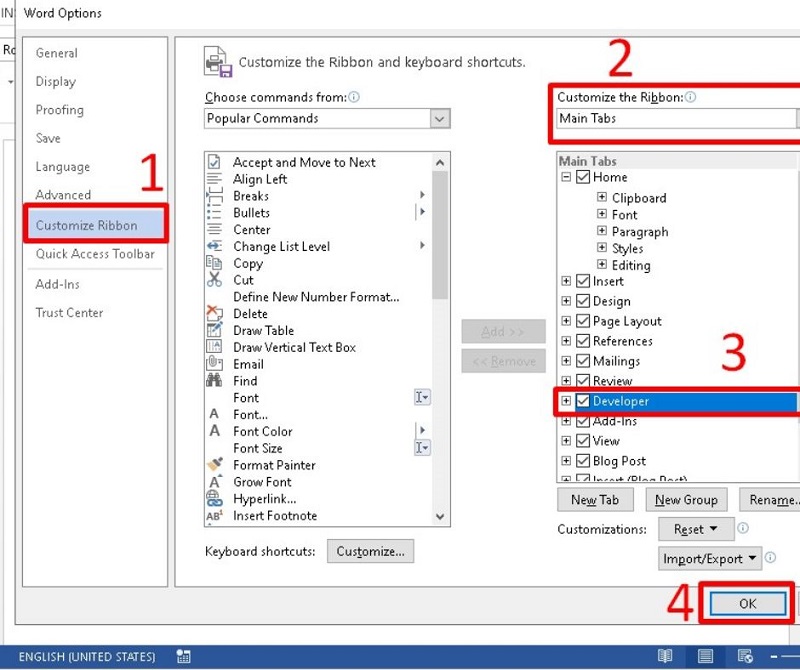The height and width of the screenshot is (670, 800).
Task: Click the Insert Footnote icon
Action: click(x=214, y=515)
